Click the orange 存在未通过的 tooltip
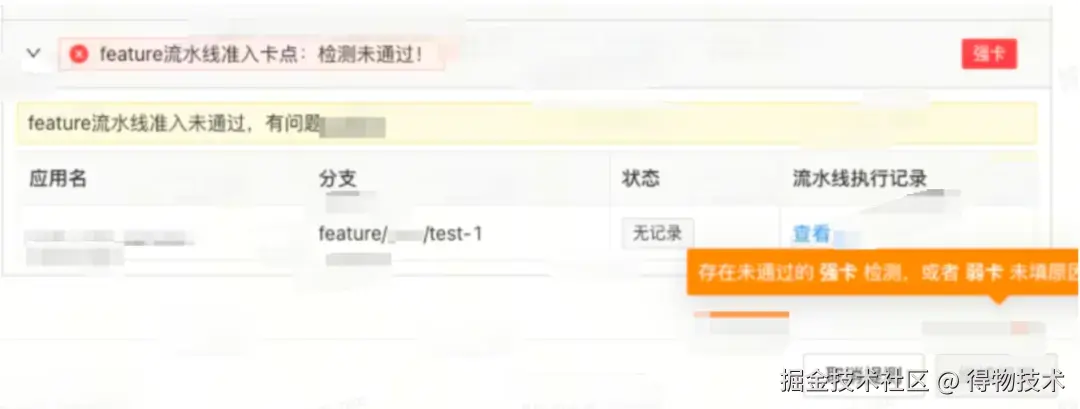The height and width of the screenshot is (409, 1080). tap(883, 272)
